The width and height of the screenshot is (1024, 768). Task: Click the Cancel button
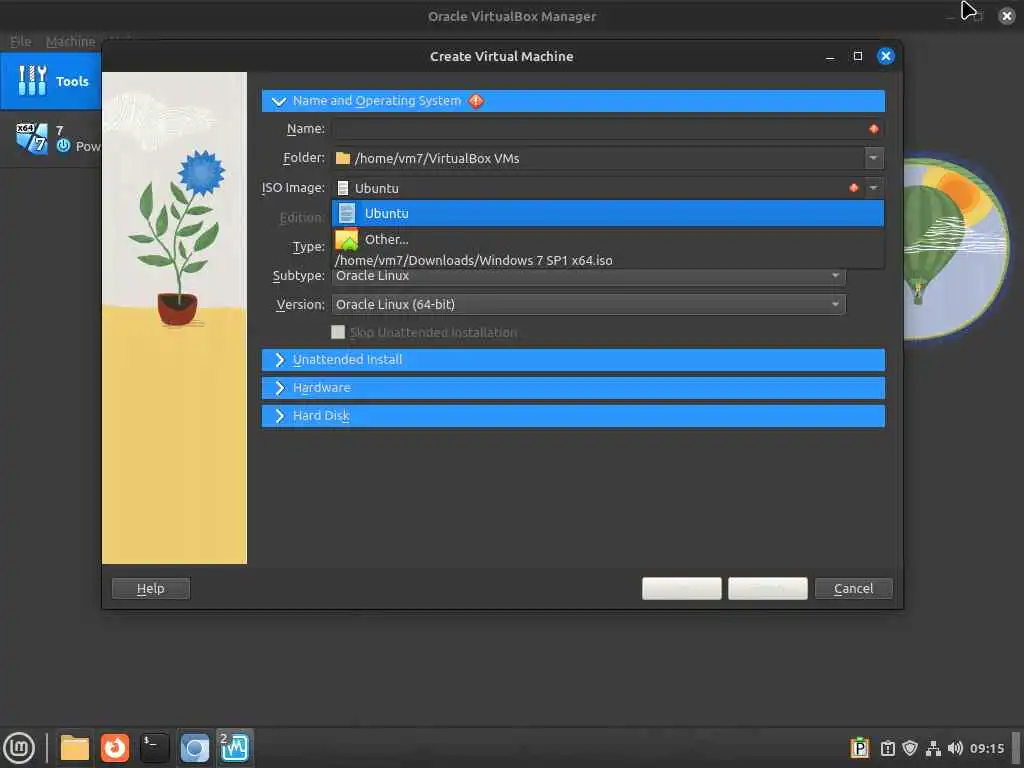click(853, 588)
